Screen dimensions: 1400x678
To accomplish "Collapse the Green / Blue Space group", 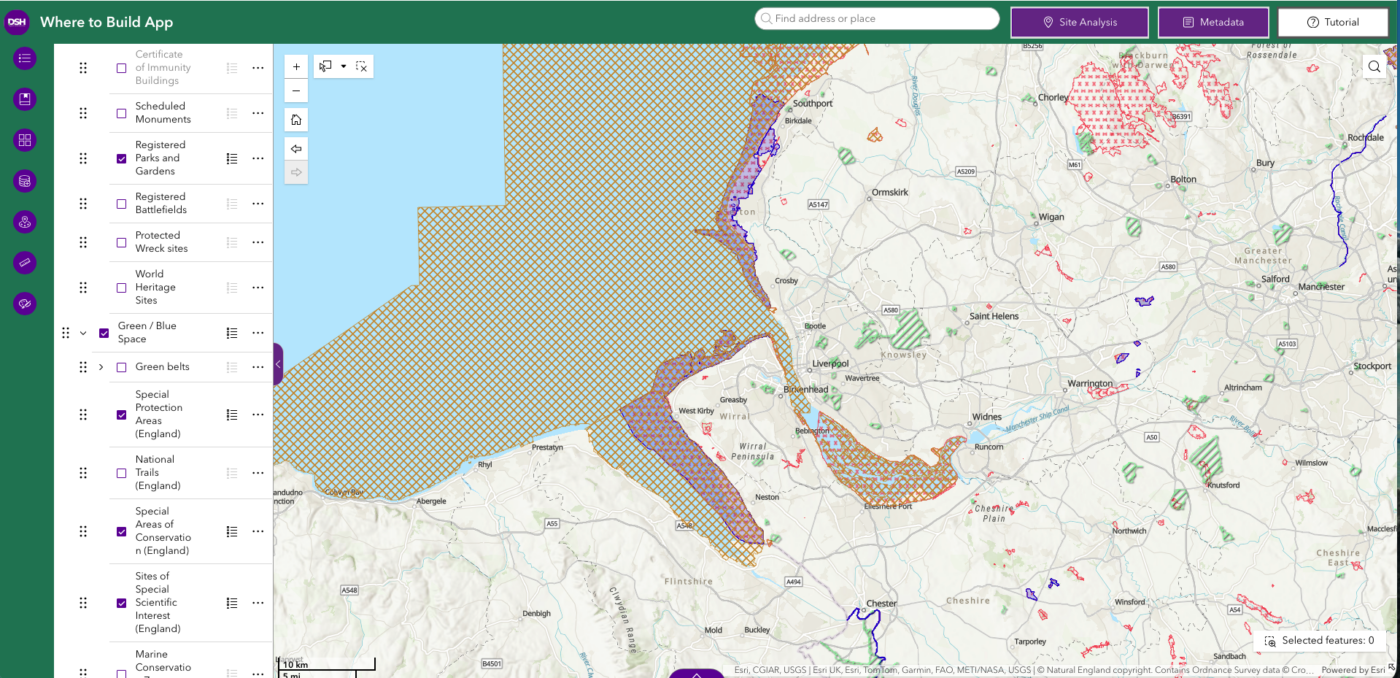I will coord(84,333).
